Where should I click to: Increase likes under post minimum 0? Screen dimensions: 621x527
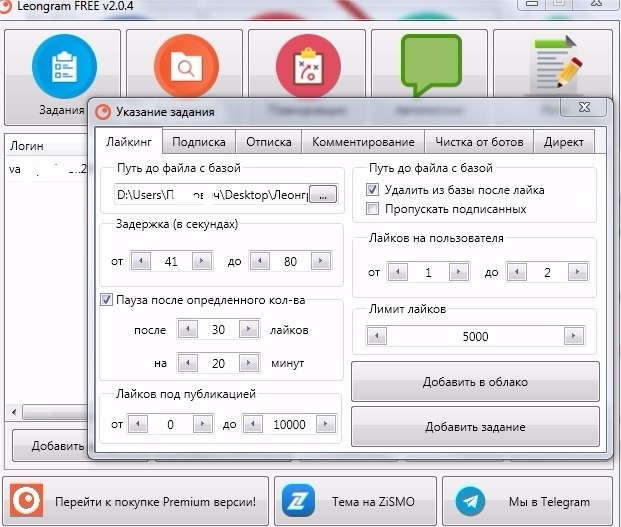click(203, 424)
